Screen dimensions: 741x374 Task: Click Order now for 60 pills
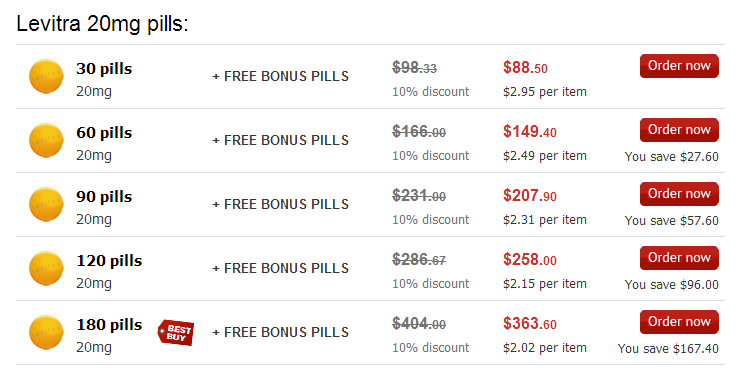click(x=679, y=130)
